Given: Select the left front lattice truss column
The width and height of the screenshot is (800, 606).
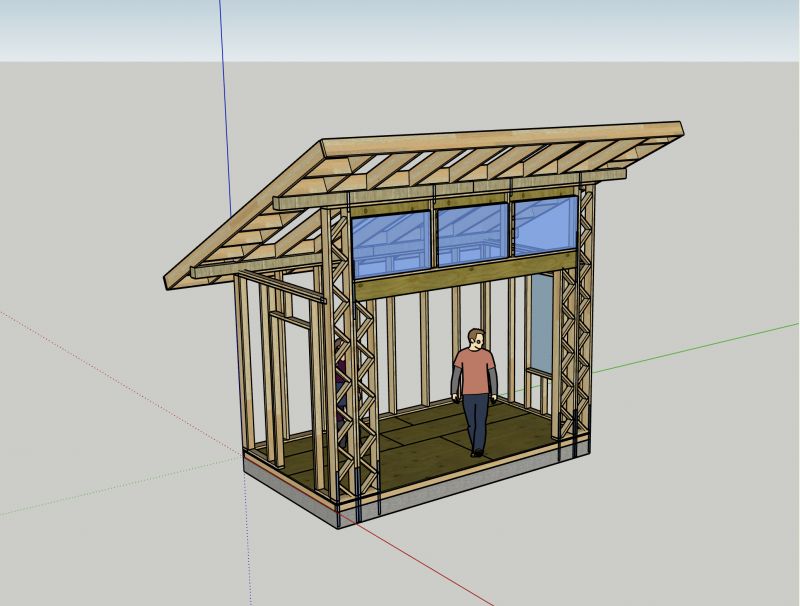Looking at the screenshot, I should coord(351,357).
